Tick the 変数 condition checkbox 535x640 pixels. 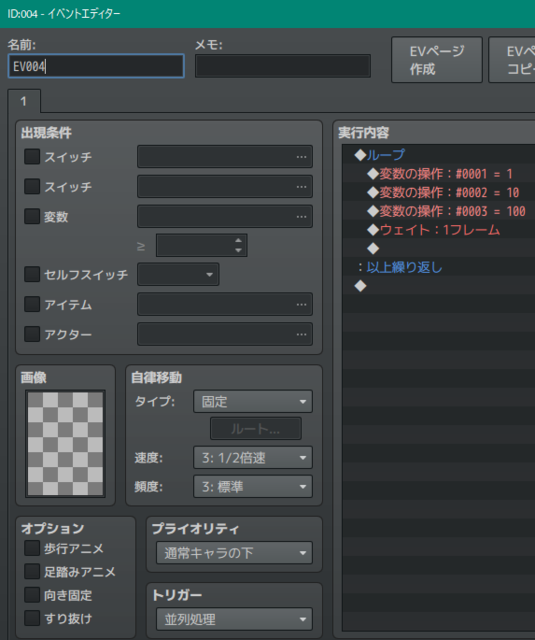tap(32, 216)
